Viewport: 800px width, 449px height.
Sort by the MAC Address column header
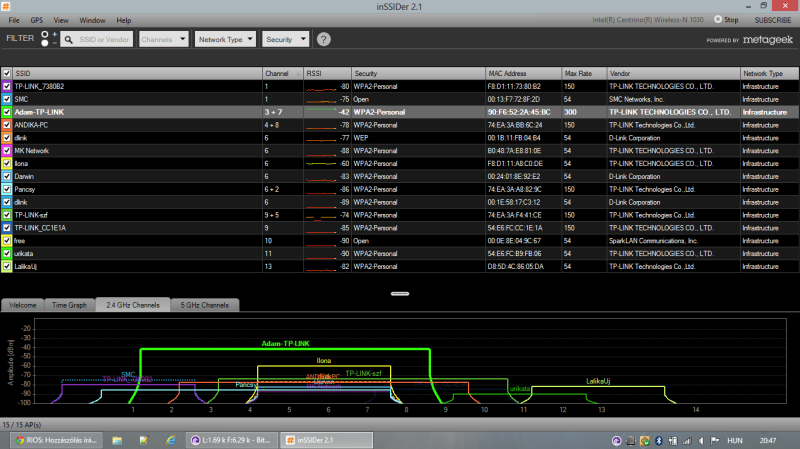[x=523, y=73]
